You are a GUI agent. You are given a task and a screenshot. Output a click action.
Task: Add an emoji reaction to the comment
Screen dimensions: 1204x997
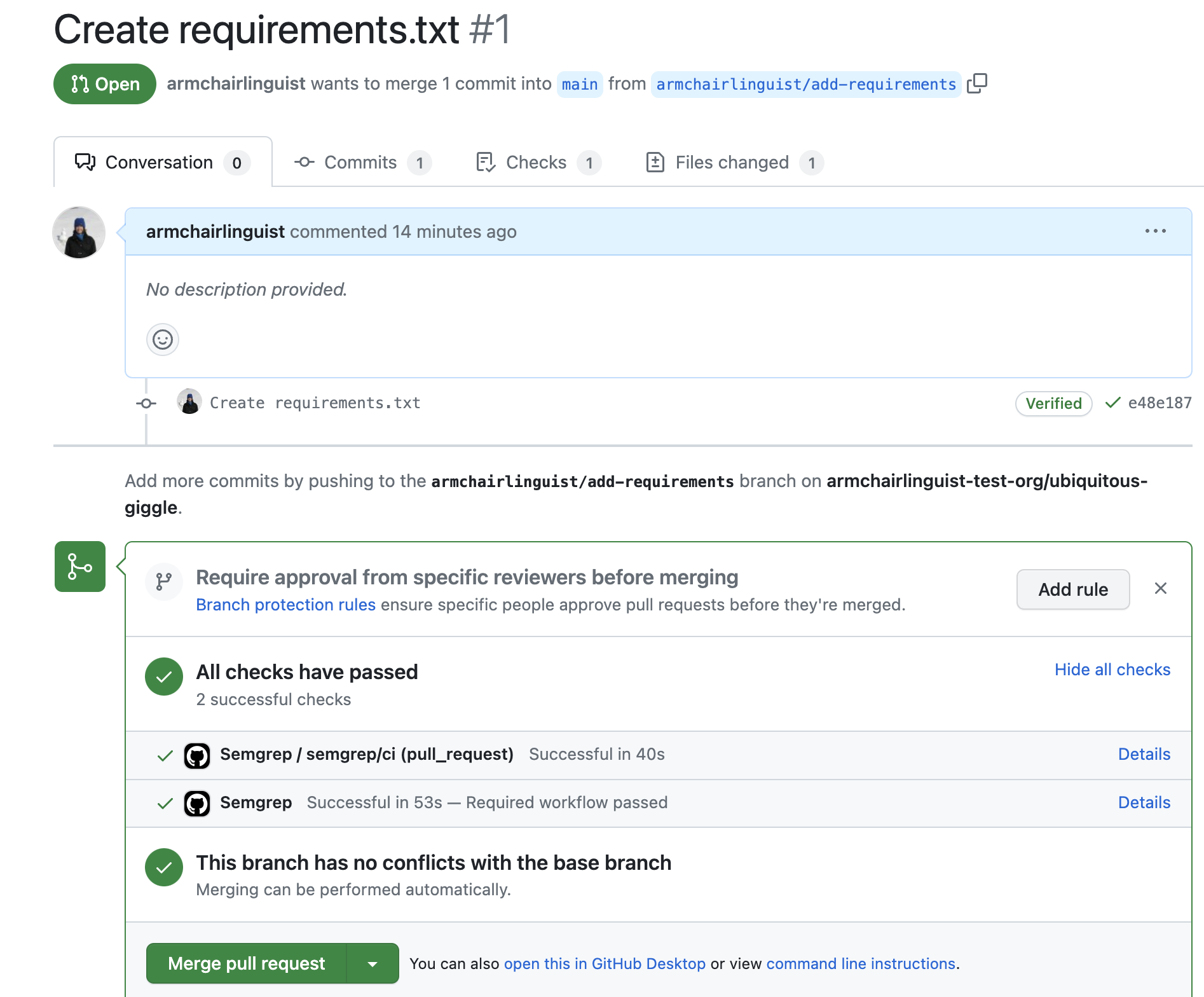[163, 340]
